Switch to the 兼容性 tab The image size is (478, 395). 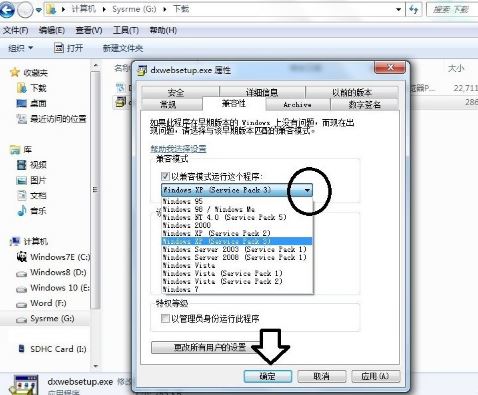click(x=234, y=104)
